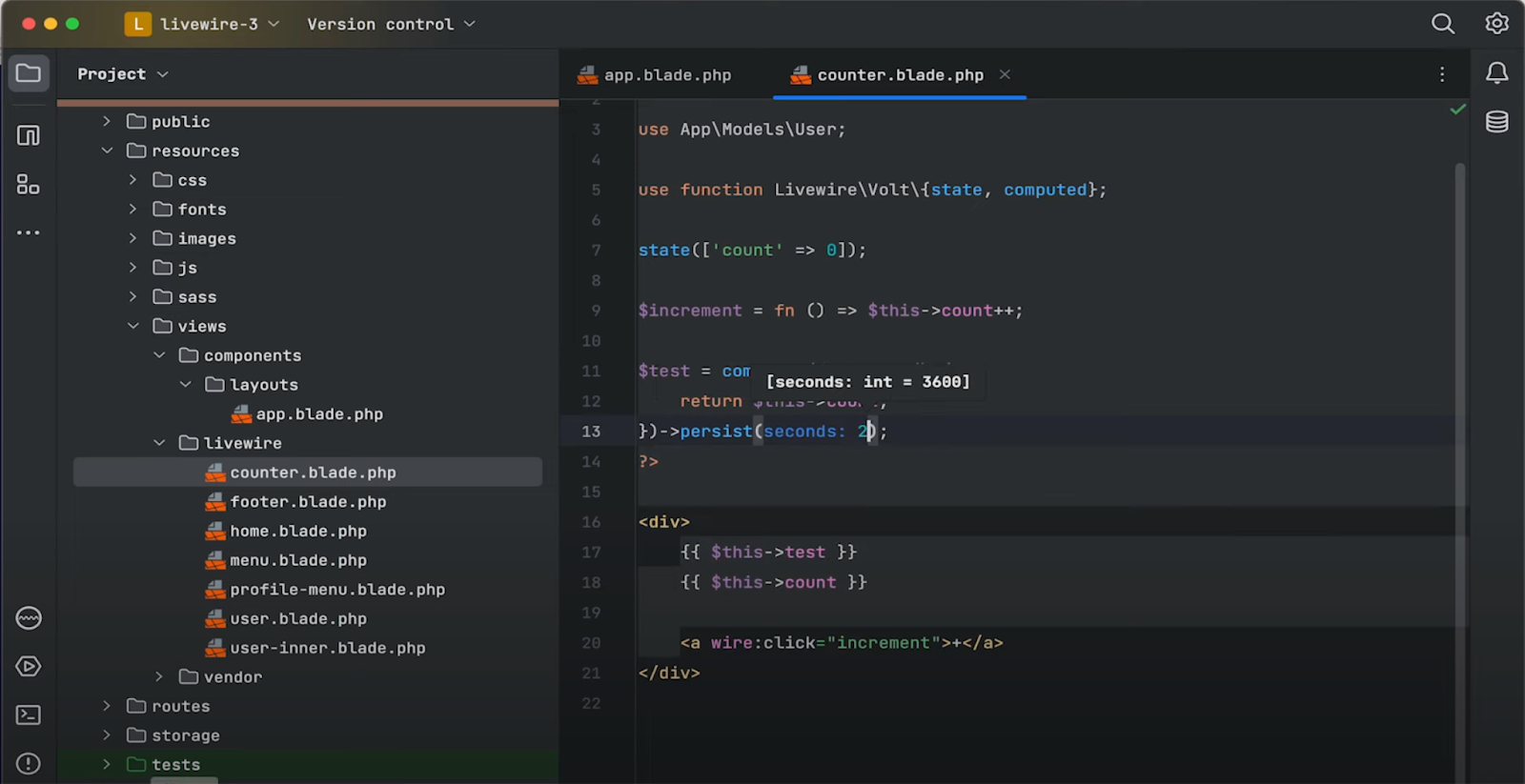Open the Project tool window folder icon
The image size is (1525, 784).
(x=29, y=73)
